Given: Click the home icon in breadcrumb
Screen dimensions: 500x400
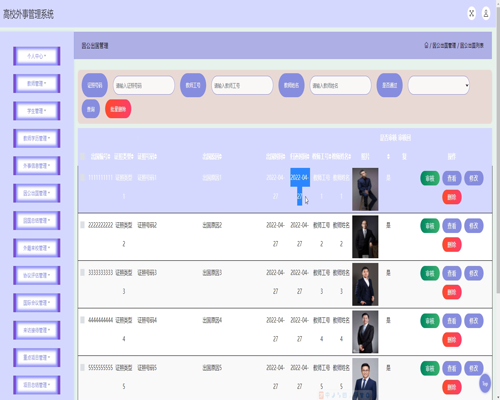Looking at the screenshot, I should click(426, 45).
